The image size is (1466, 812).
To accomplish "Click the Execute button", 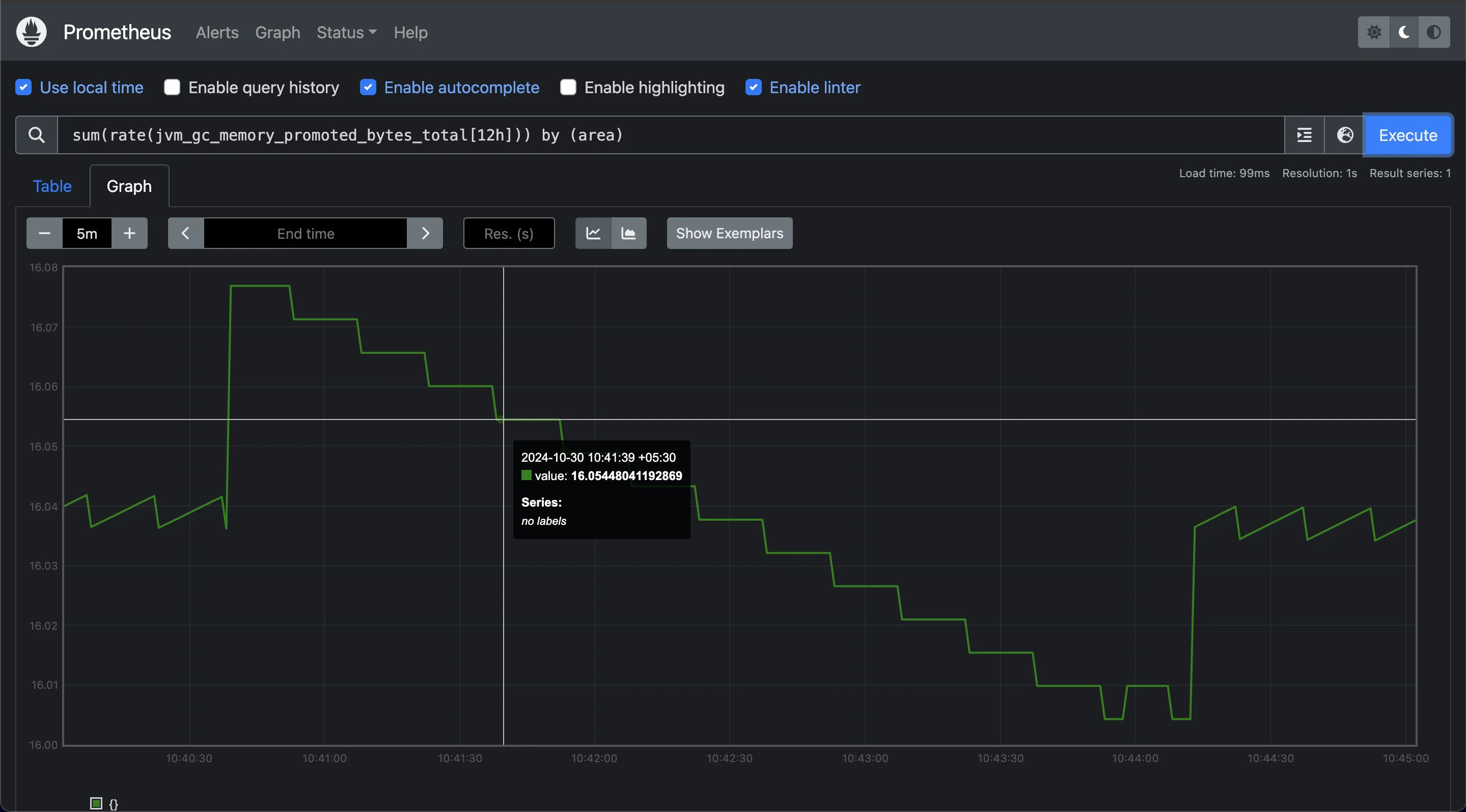I will click(x=1407, y=134).
